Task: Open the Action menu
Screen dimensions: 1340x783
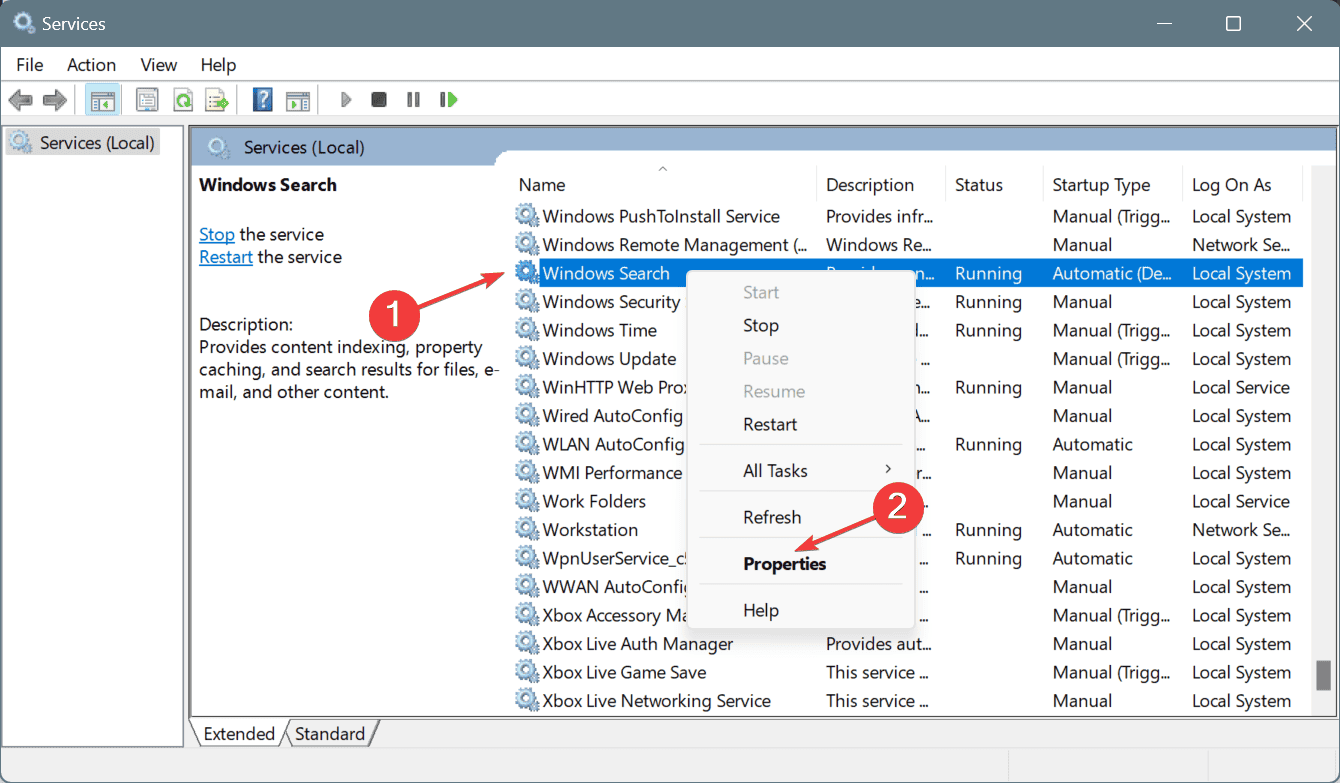Action: tap(91, 64)
